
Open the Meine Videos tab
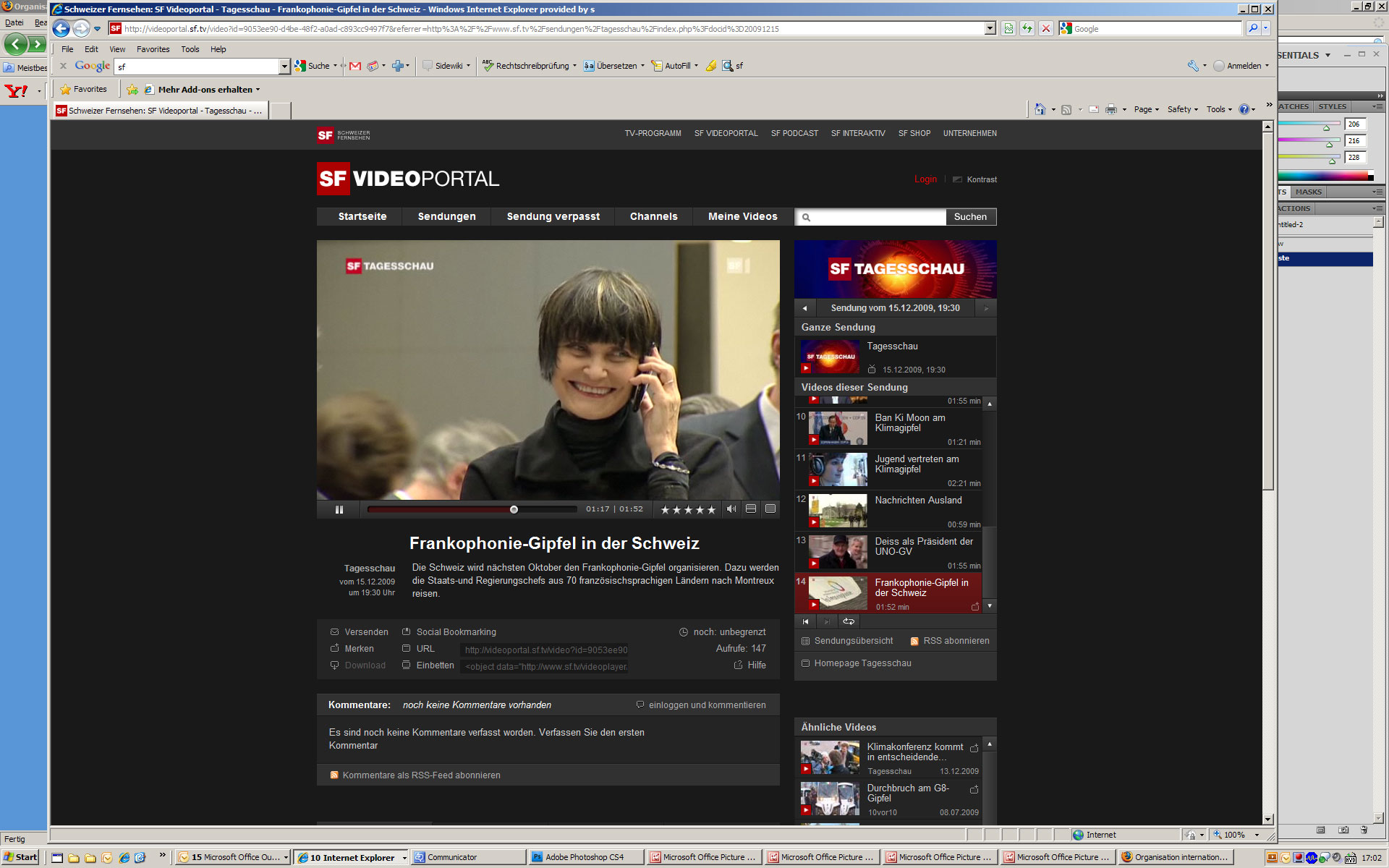pos(742,216)
